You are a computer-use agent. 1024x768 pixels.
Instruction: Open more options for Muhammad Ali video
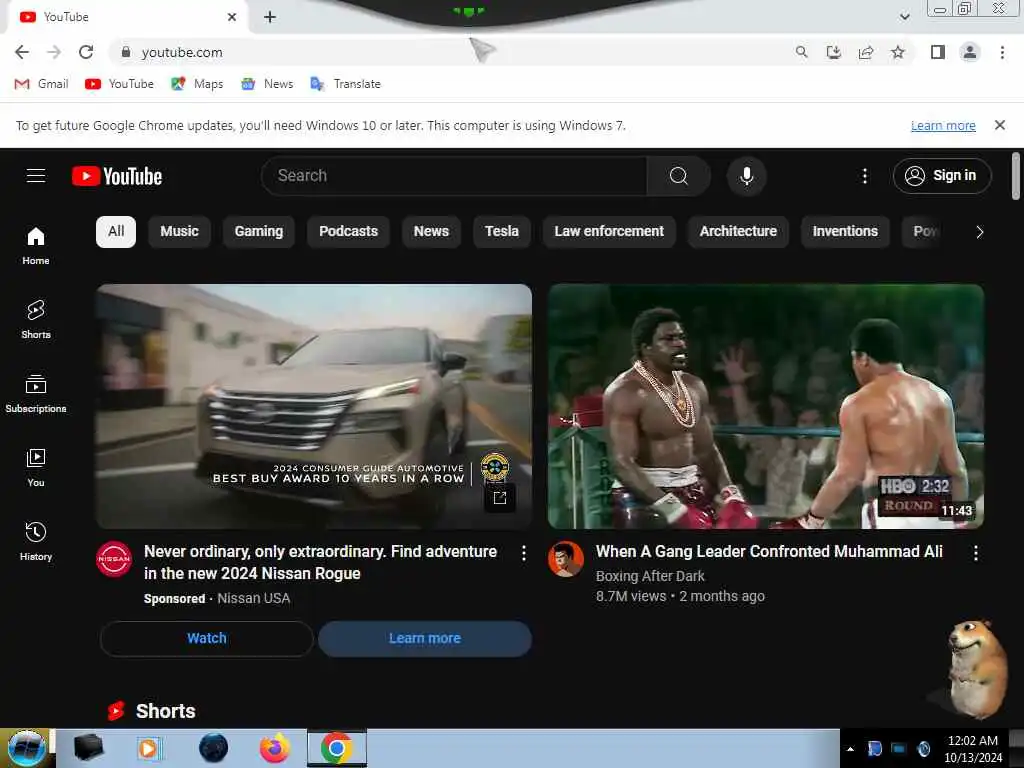click(976, 553)
